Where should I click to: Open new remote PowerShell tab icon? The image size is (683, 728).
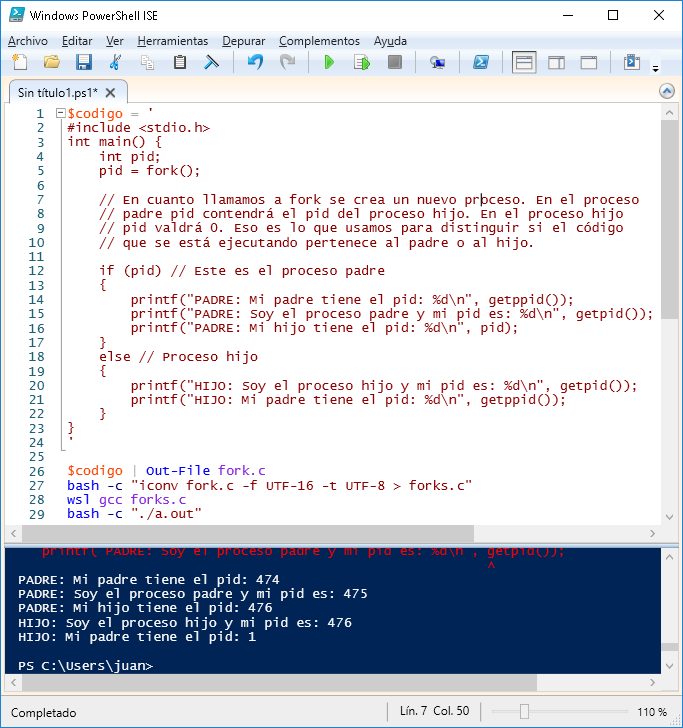pyautogui.click(x=437, y=62)
